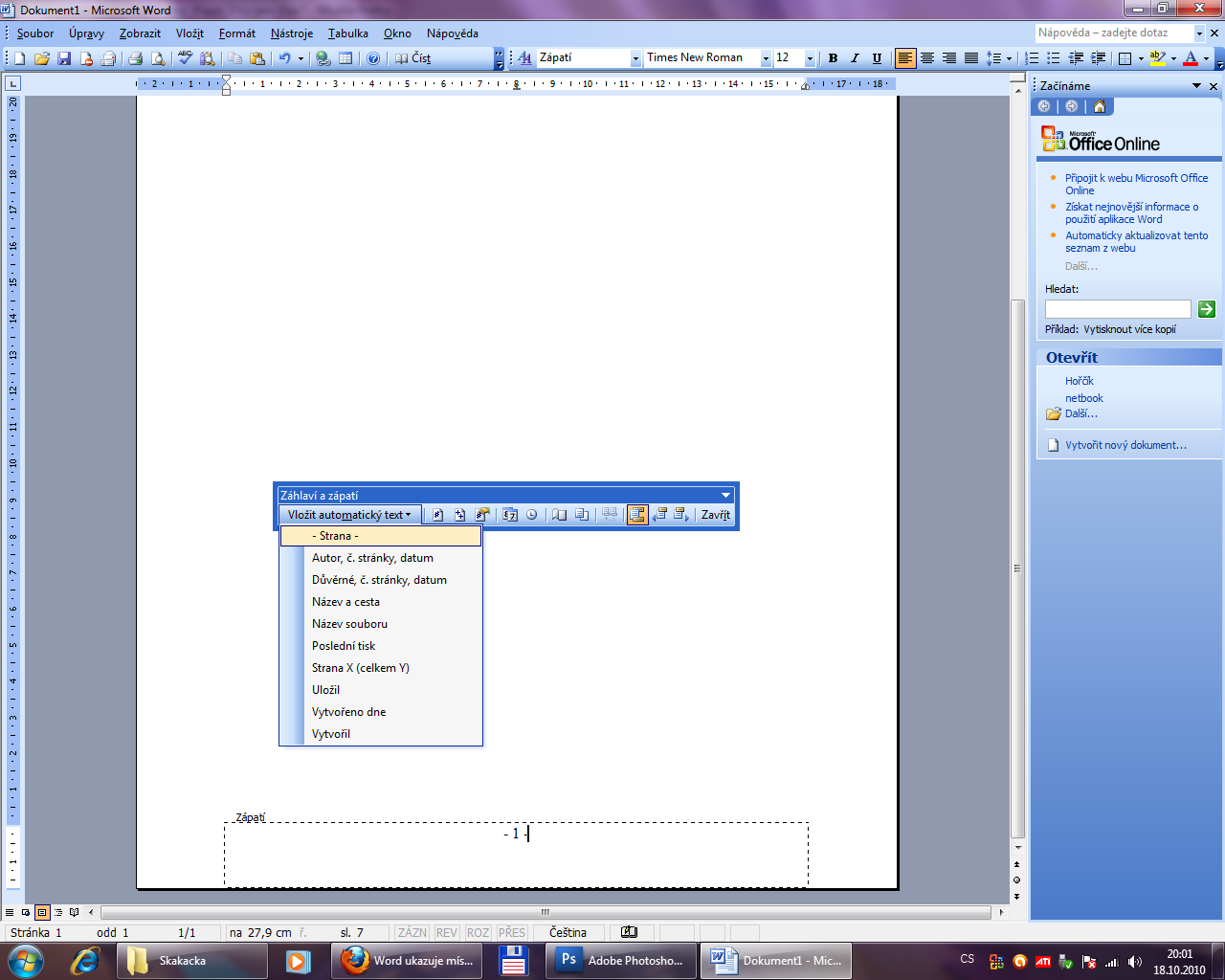Screen dimensions: 1225x980
Task: Open the Styles and Formatting pane icon
Action: [524, 58]
